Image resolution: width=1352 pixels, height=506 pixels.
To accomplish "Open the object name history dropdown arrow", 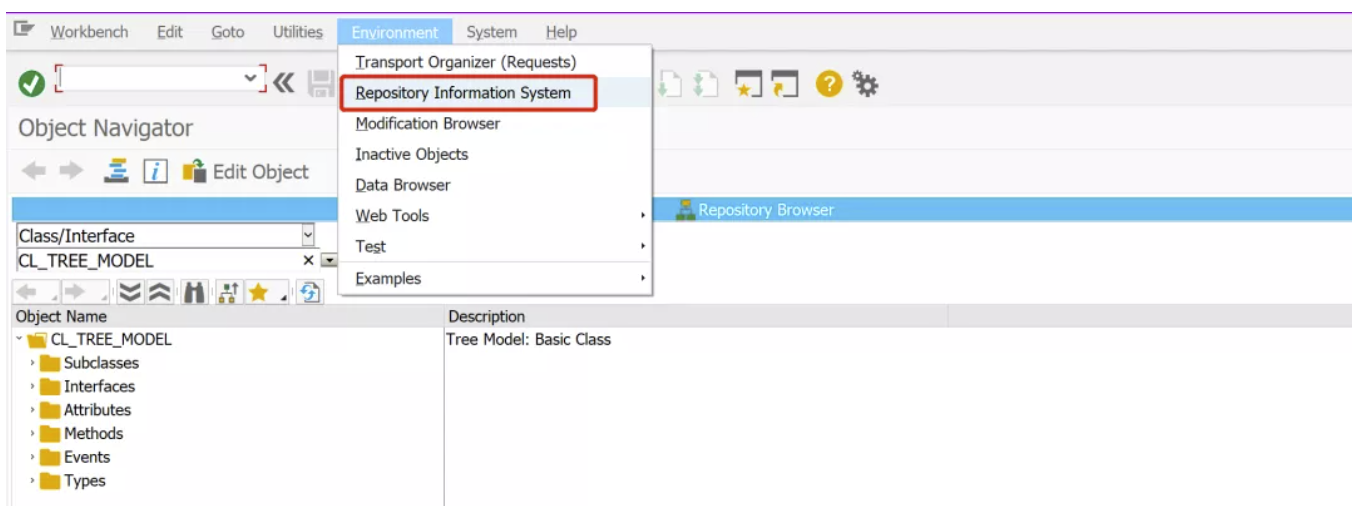I will tap(328, 261).
